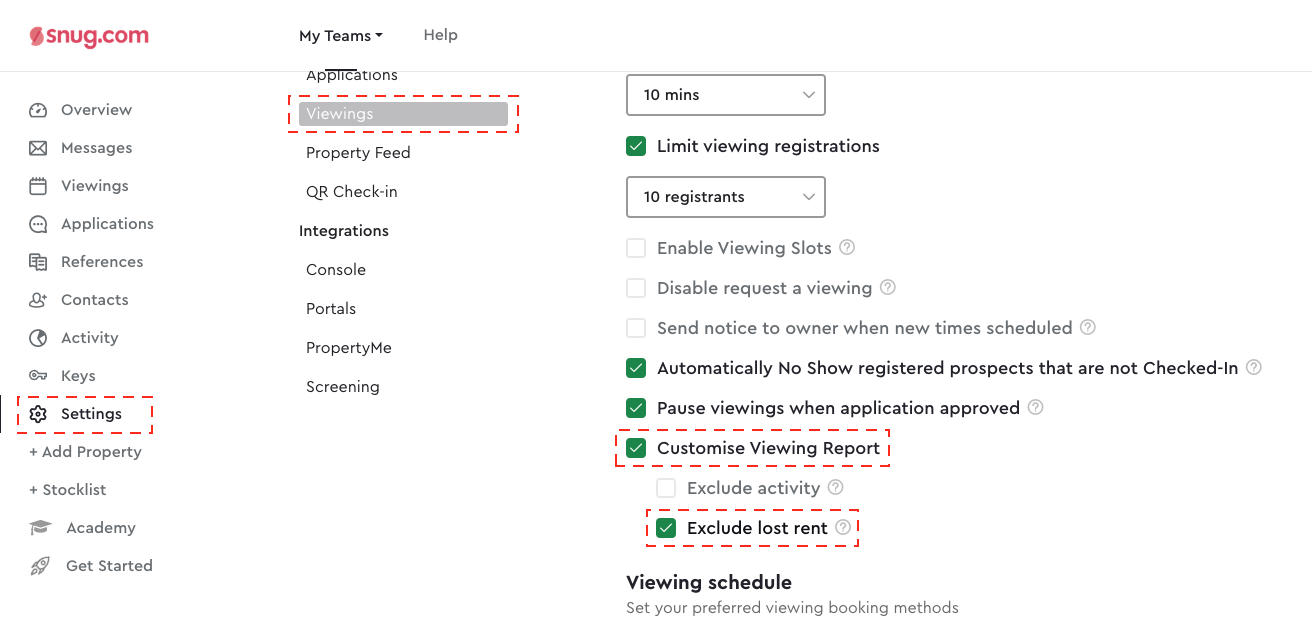Click the Contacts person icon
Screen dimensions: 1312x626
[x=38, y=300]
